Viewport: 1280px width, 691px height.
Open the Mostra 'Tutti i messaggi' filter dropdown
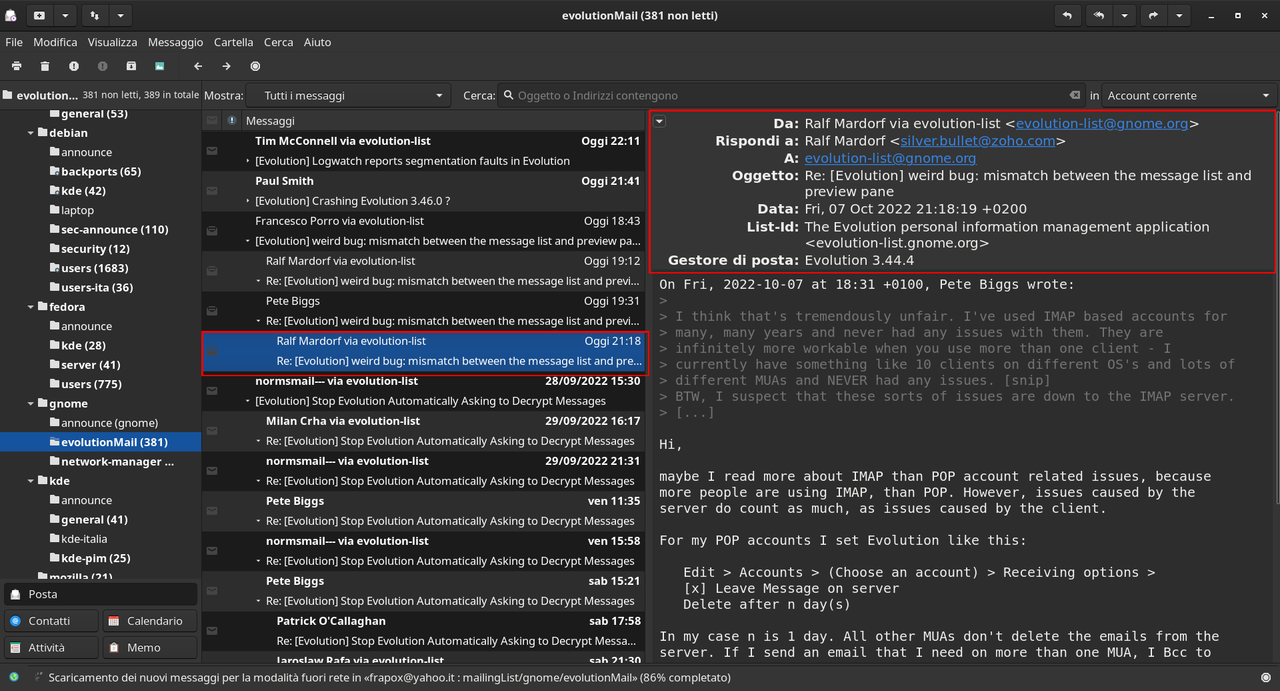point(349,96)
